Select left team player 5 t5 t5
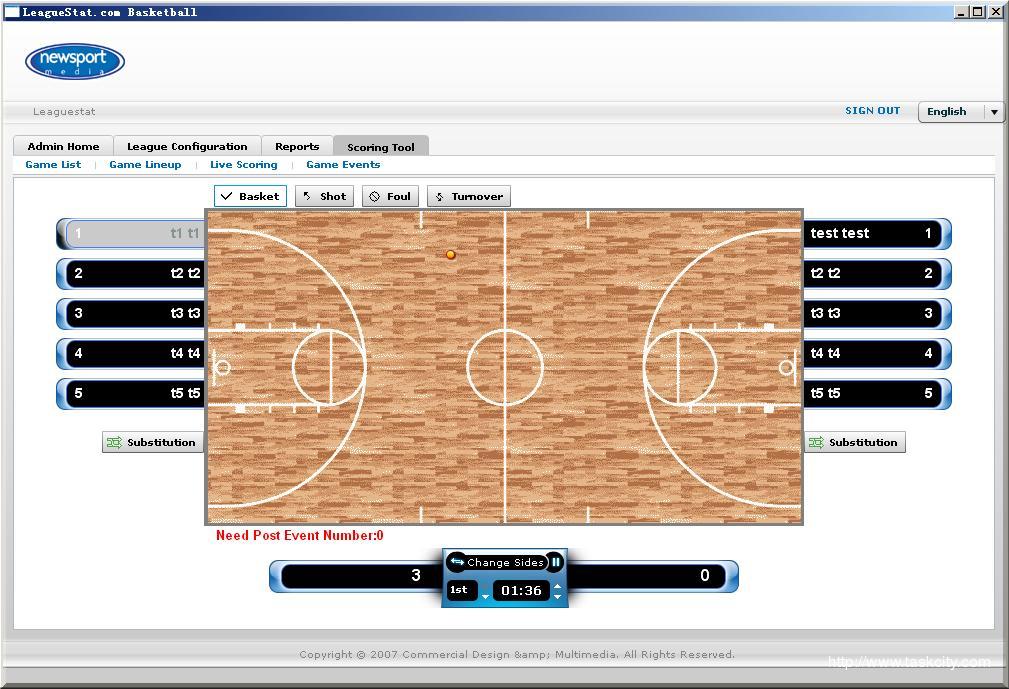Screen dimensions: 1009x689 coord(135,394)
